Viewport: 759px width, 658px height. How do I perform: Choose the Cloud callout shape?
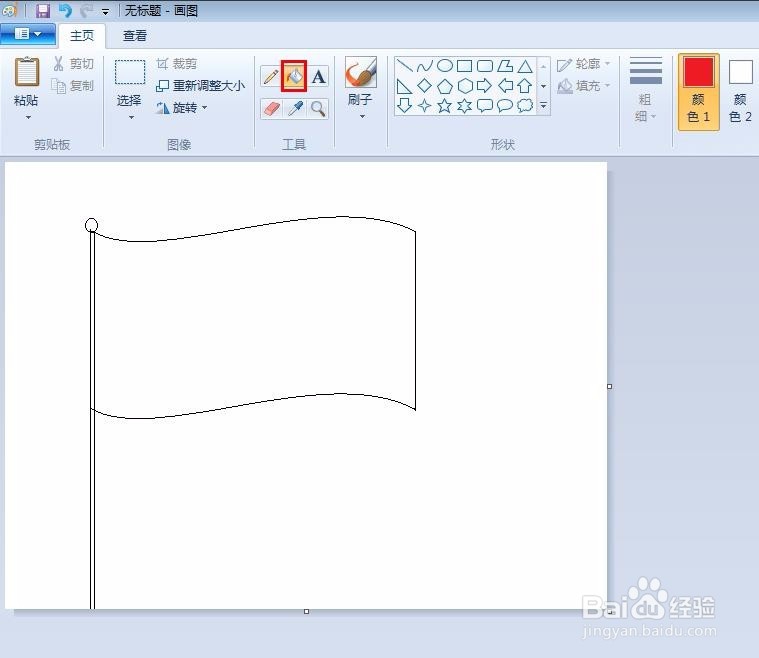[525, 105]
